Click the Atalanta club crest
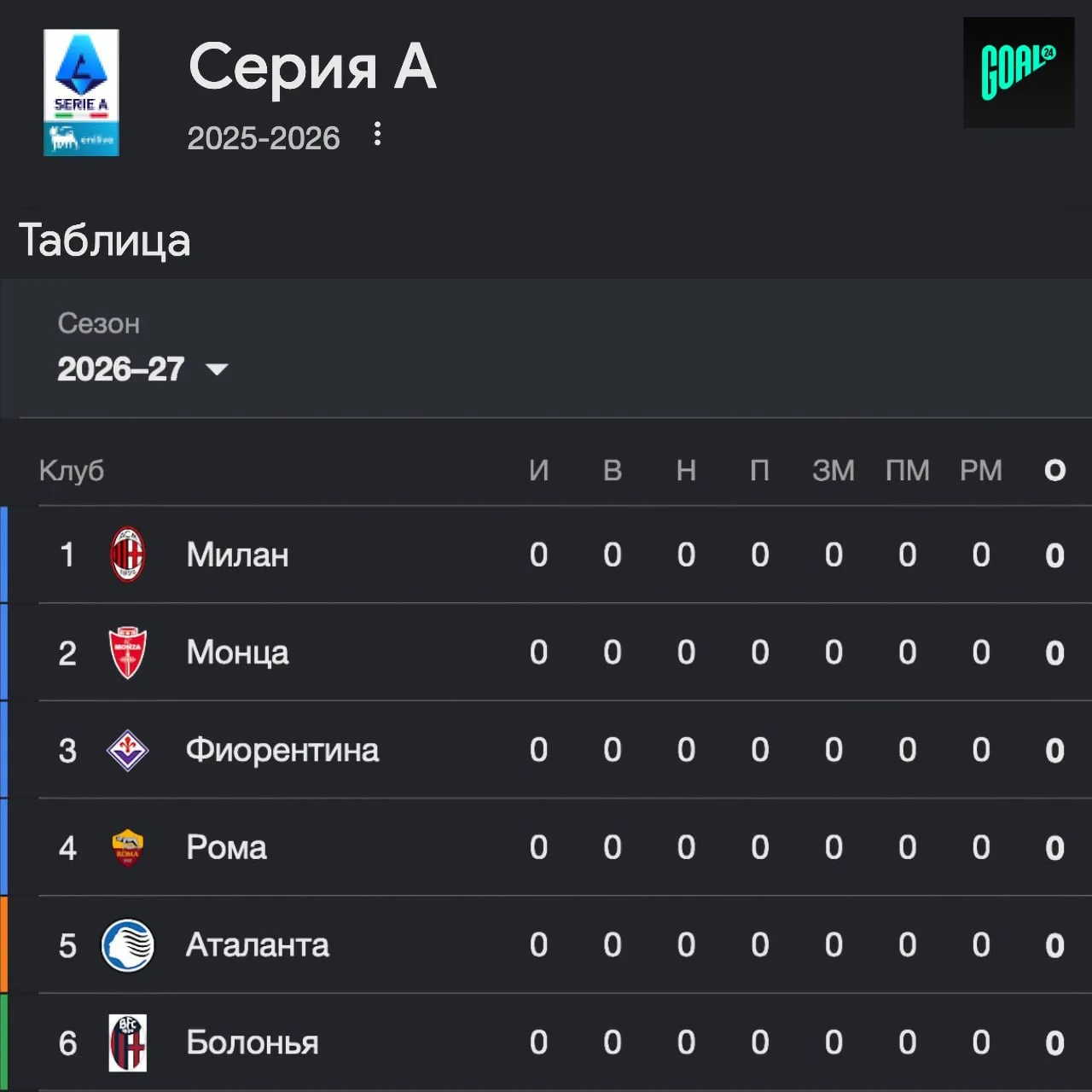The image size is (1092, 1092). pyautogui.click(x=128, y=945)
